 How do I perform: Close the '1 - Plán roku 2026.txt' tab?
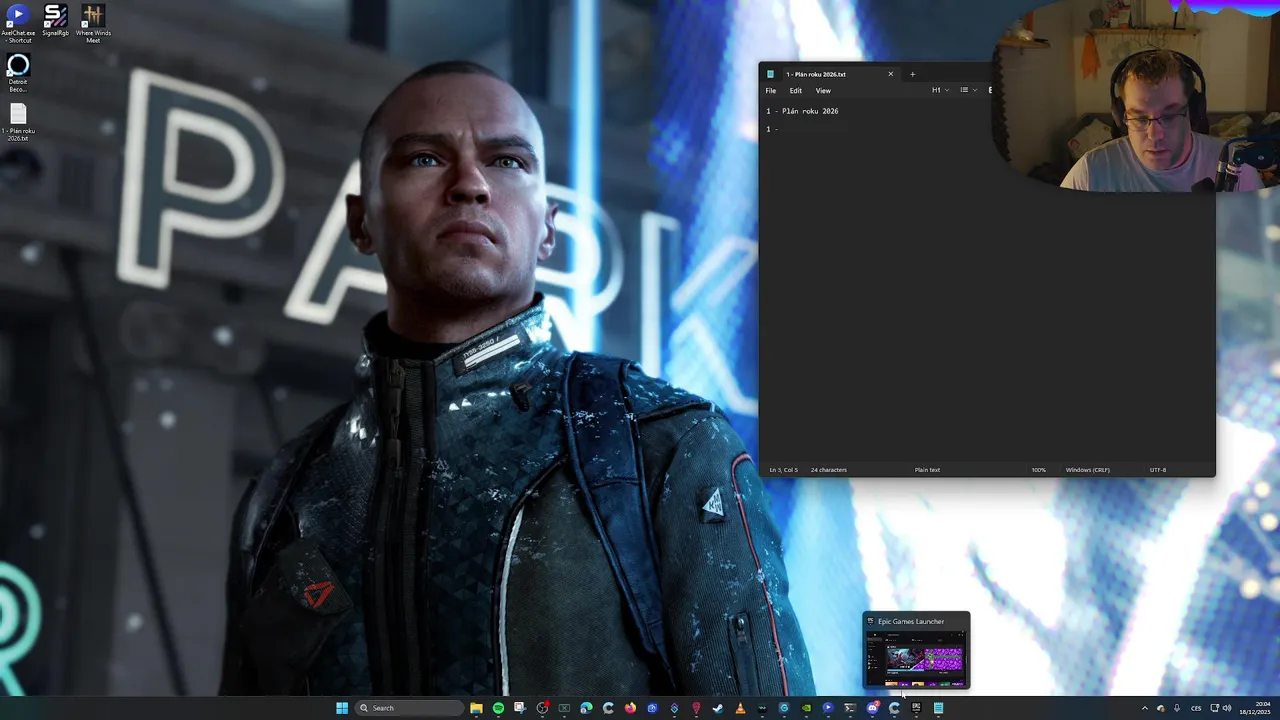click(890, 74)
